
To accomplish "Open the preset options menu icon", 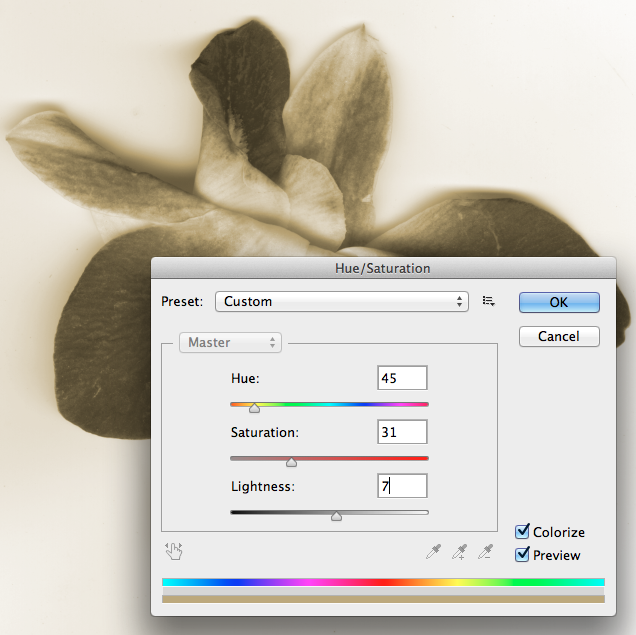I will (489, 301).
